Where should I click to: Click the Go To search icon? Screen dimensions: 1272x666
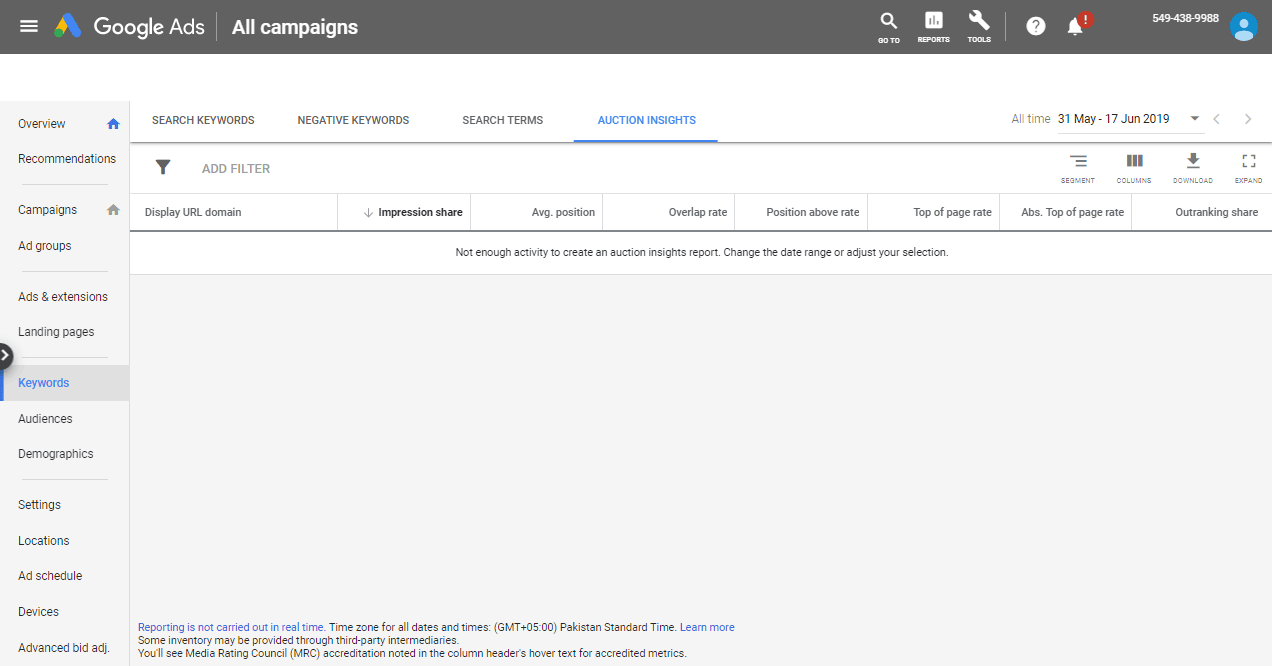[x=888, y=23]
